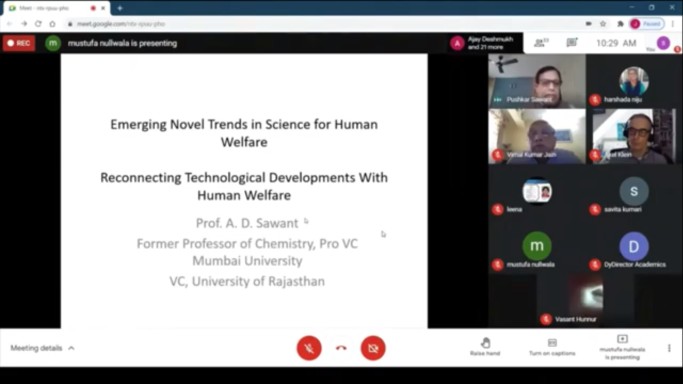Click the red hang up call icon
This screenshot has width=683, height=384.
341,348
